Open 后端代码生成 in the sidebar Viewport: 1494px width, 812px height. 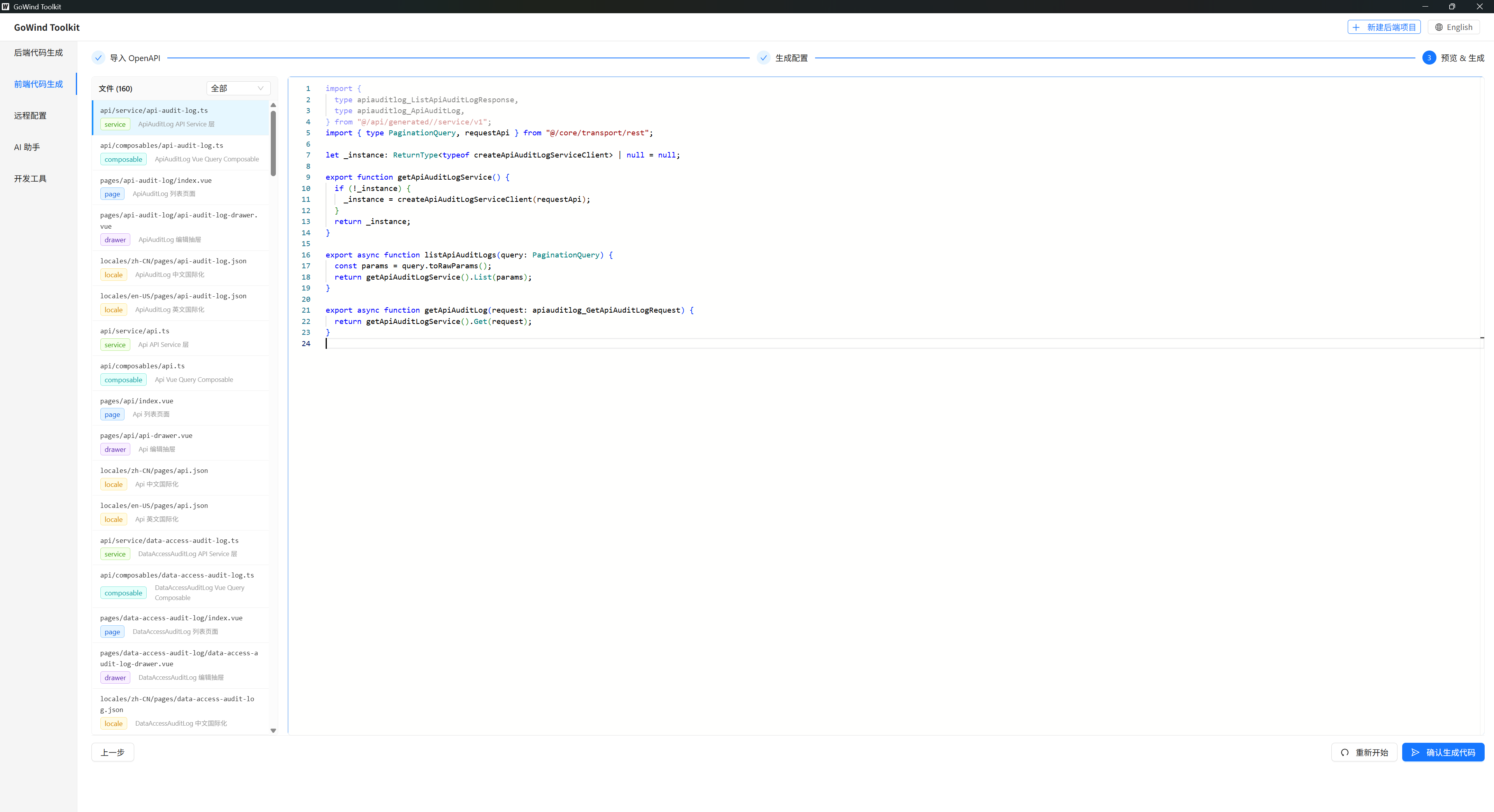(38, 53)
